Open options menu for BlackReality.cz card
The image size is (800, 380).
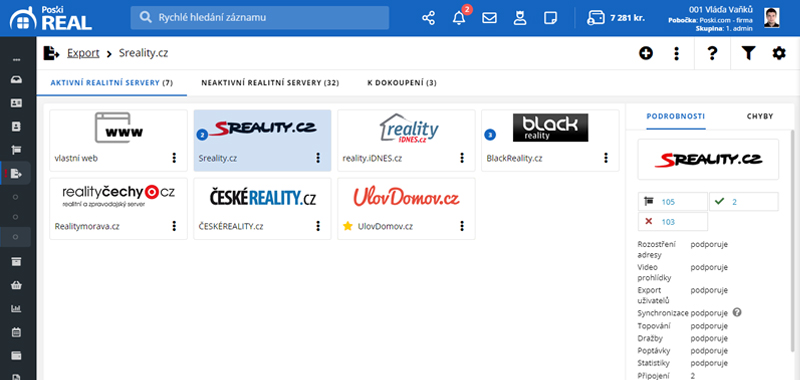(606, 158)
